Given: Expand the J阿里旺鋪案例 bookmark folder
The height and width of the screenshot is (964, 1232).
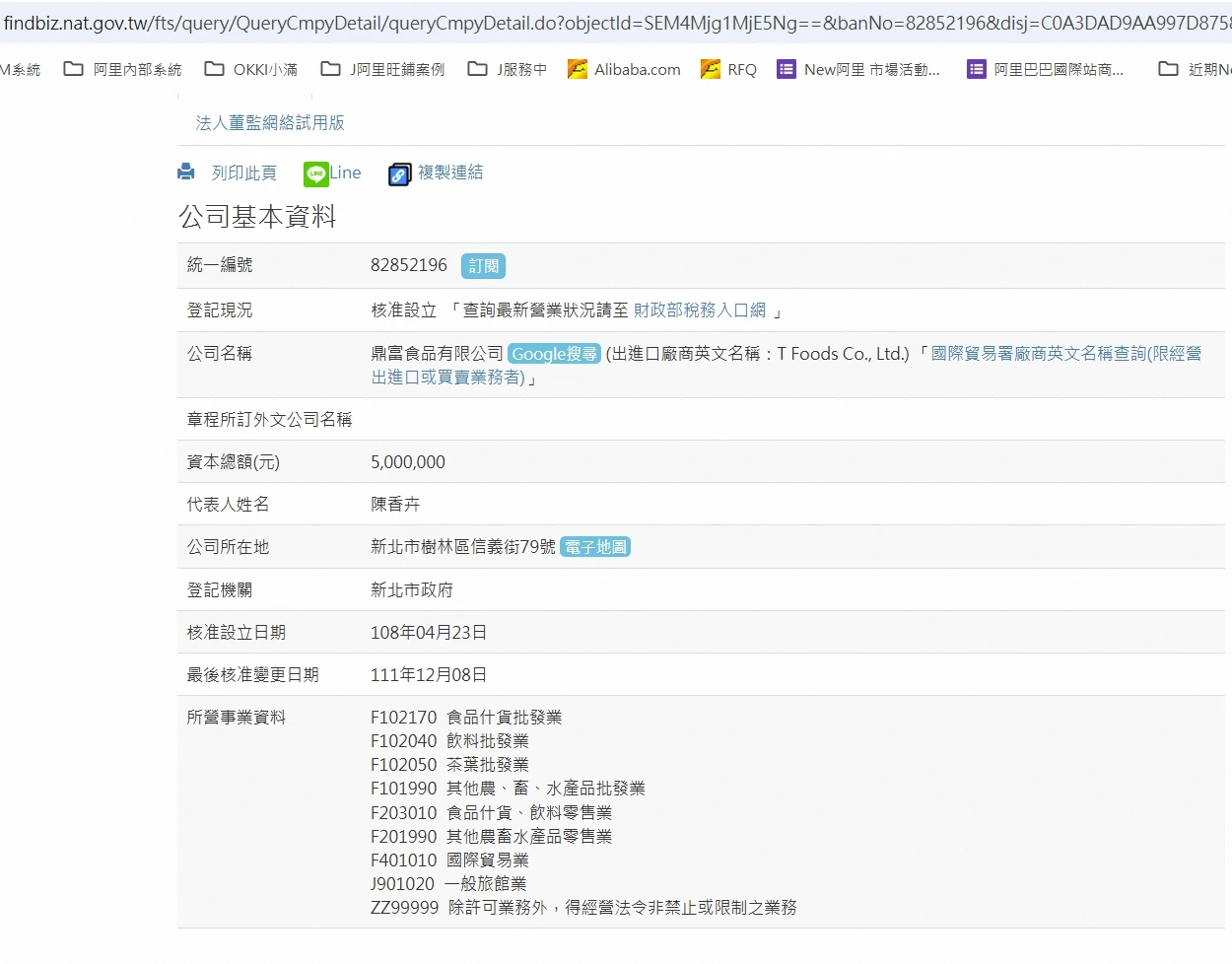Looking at the screenshot, I should (x=383, y=69).
